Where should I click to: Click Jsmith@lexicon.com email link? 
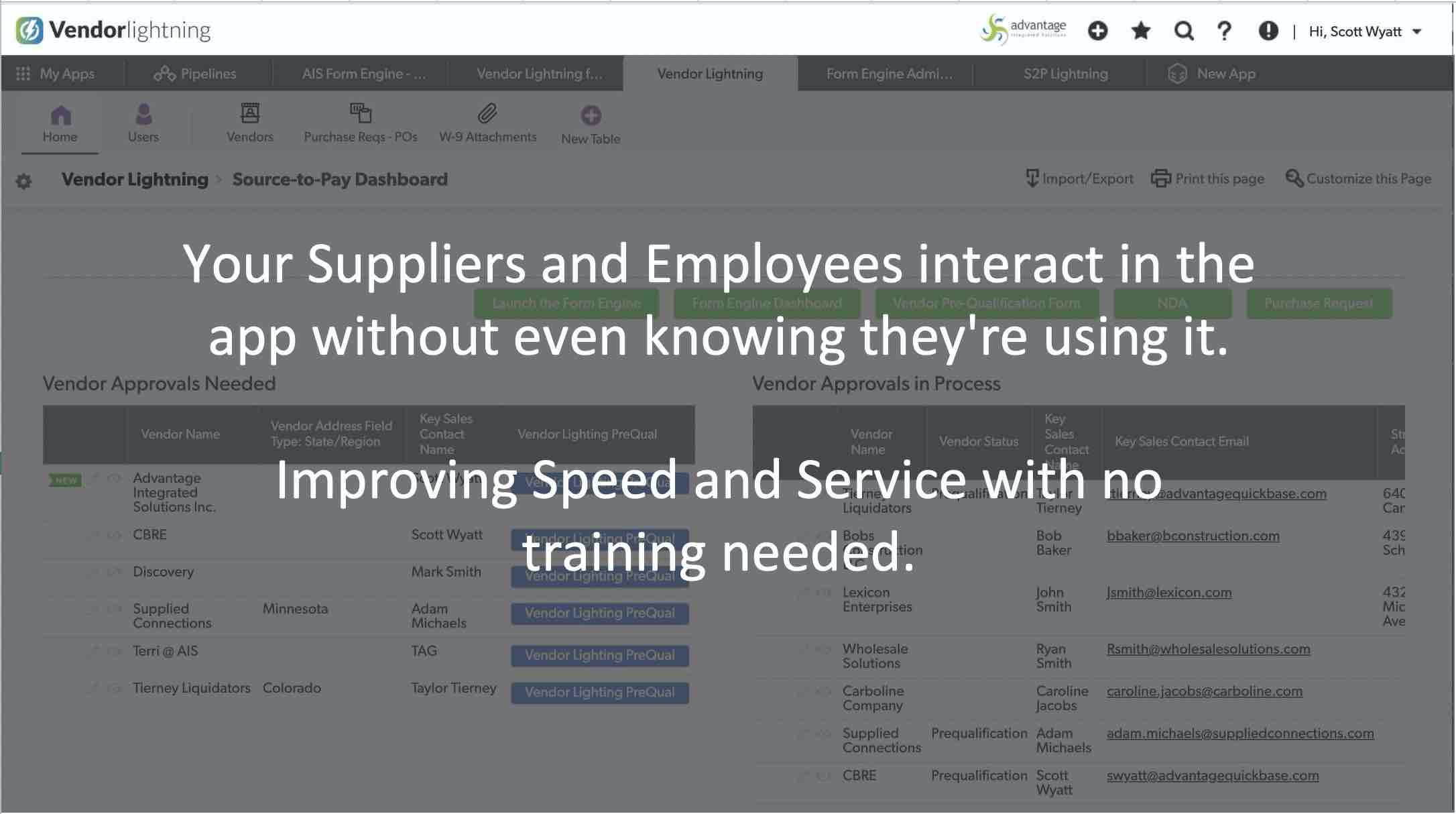click(x=1169, y=593)
